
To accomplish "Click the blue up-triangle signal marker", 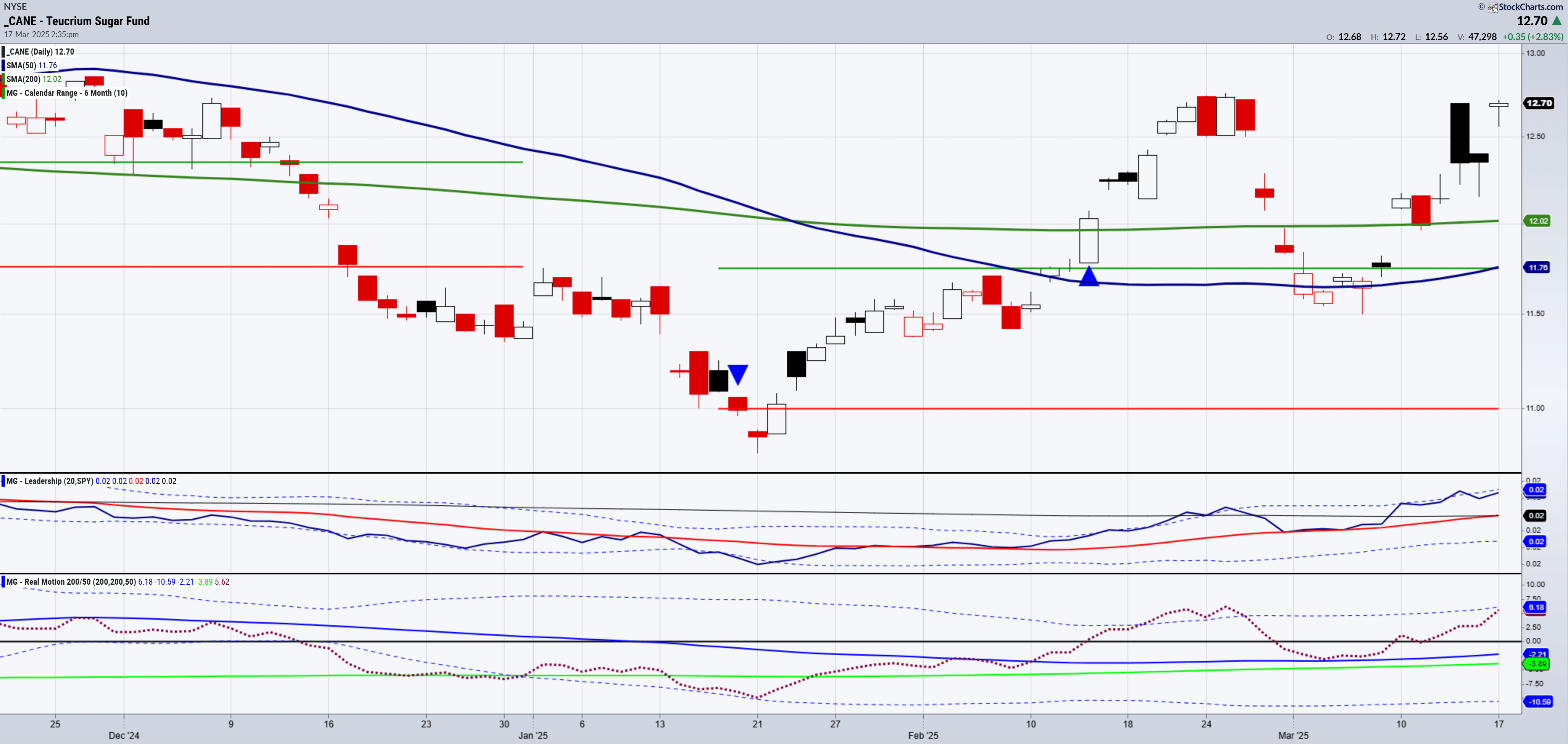I will coord(1089,276).
